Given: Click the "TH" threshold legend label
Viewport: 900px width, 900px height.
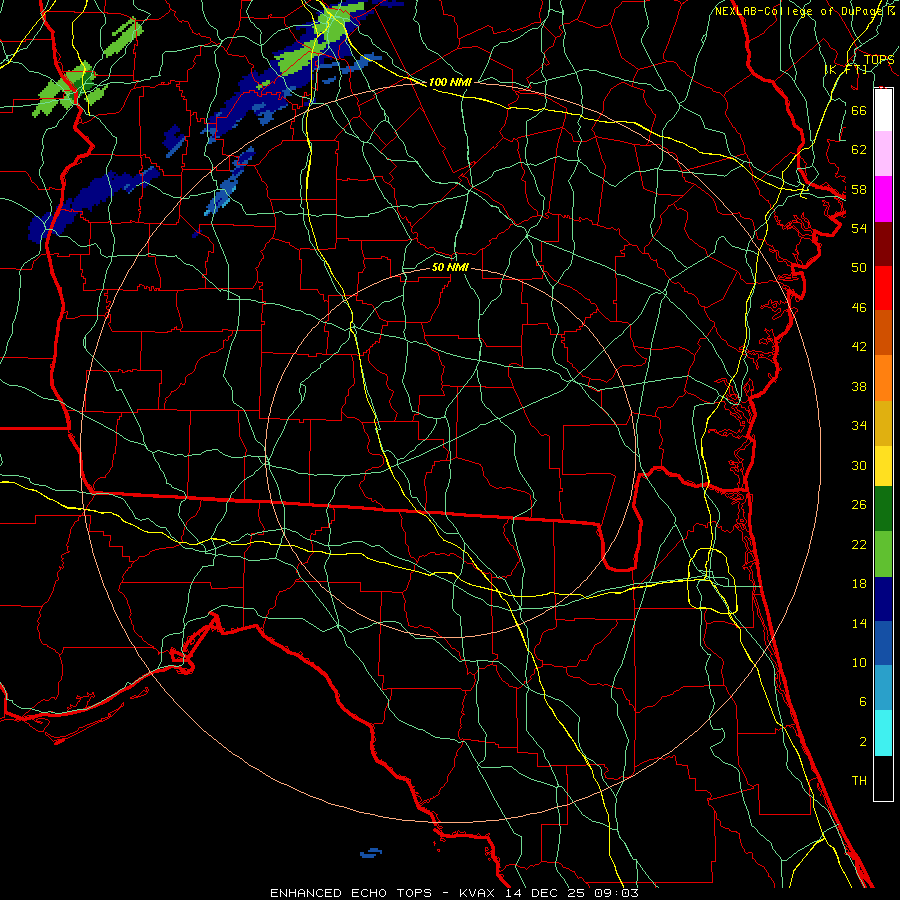Looking at the screenshot, I should (x=859, y=781).
